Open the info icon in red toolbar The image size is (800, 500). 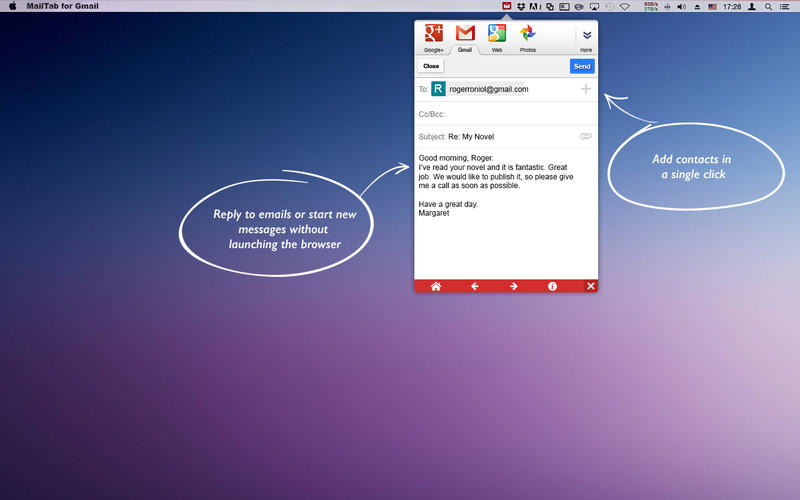[x=552, y=286]
